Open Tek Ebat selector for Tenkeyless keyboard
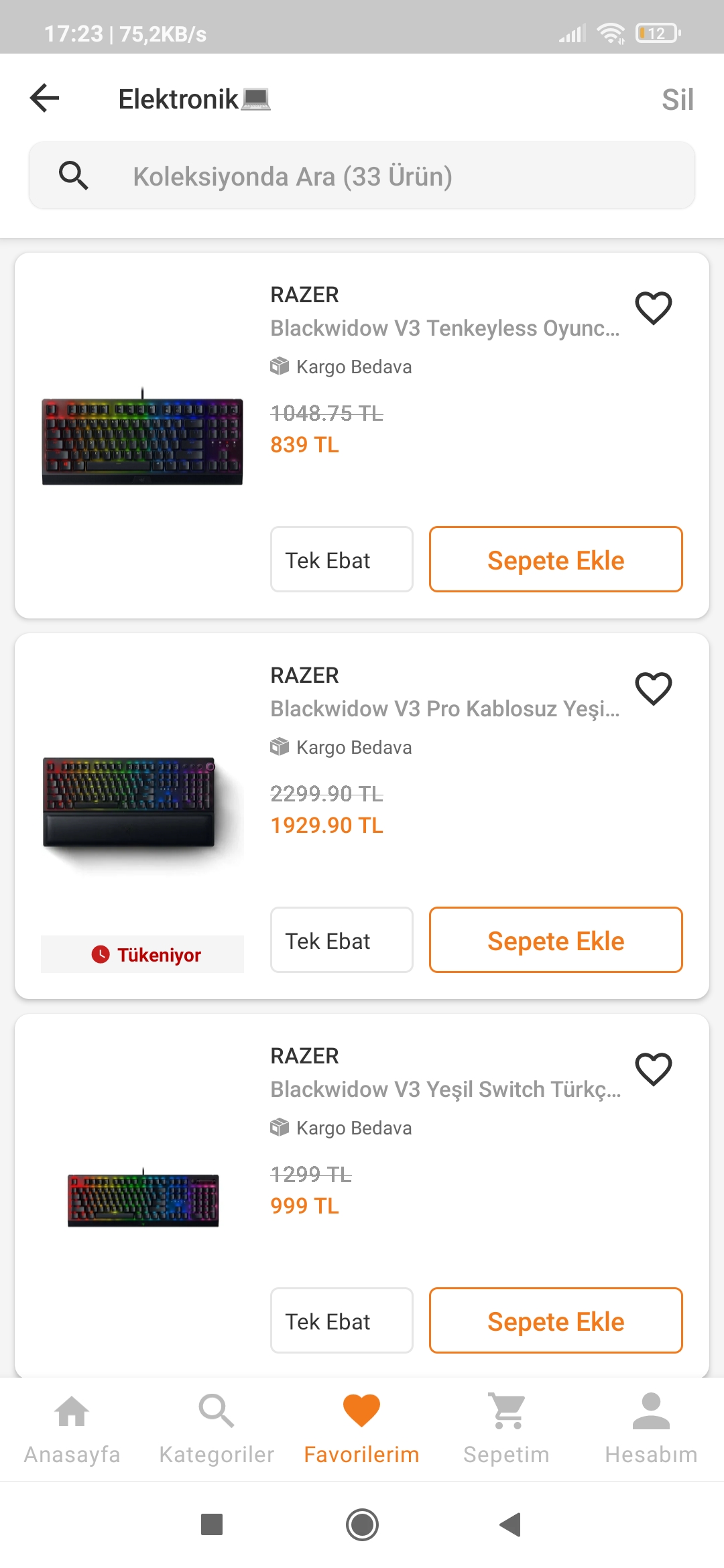The height and width of the screenshot is (1568, 724). [341, 560]
